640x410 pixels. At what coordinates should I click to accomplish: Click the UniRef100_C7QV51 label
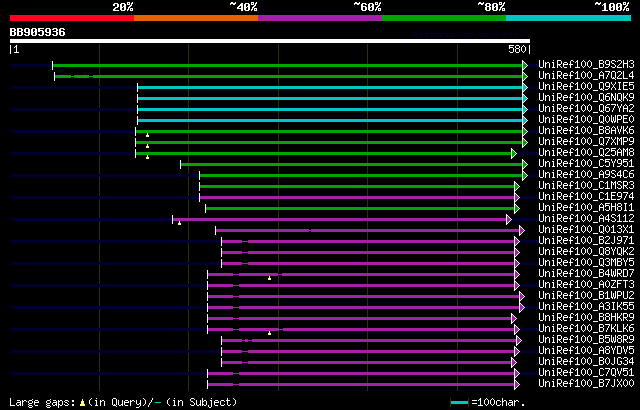pos(586,373)
